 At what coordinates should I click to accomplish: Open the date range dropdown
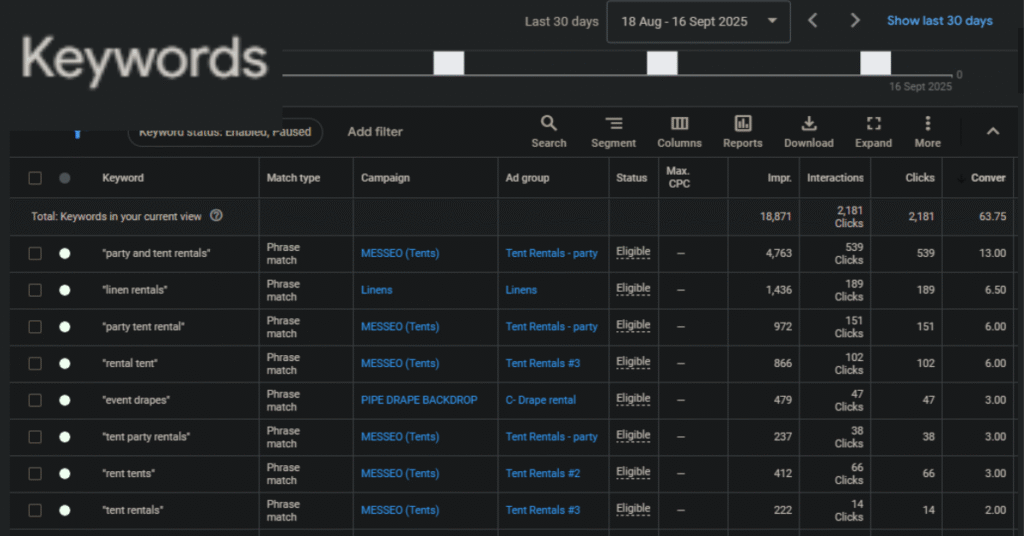pos(698,22)
